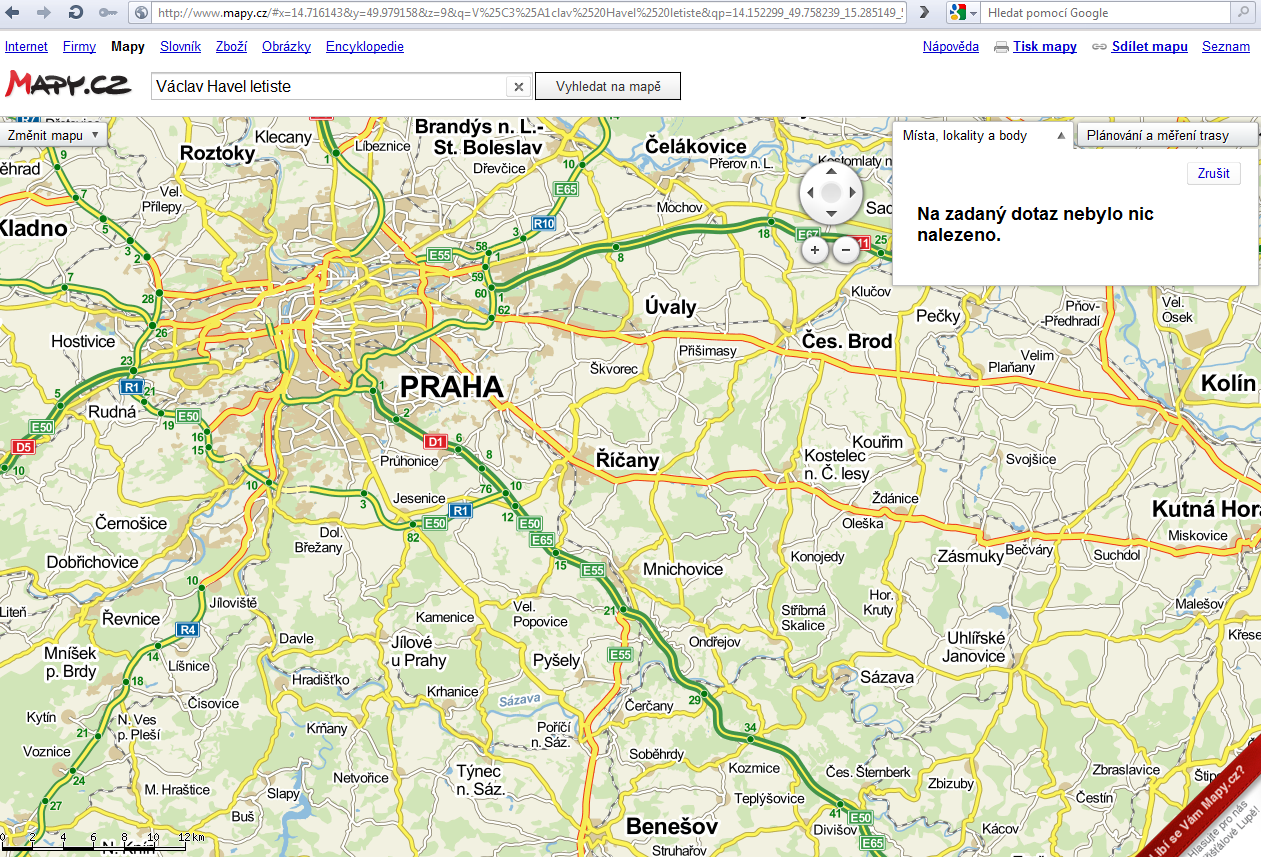Image resolution: width=1261 pixels, height=857 pixels.
Task: Pan the map down with the south arrow
Action: 830,213
